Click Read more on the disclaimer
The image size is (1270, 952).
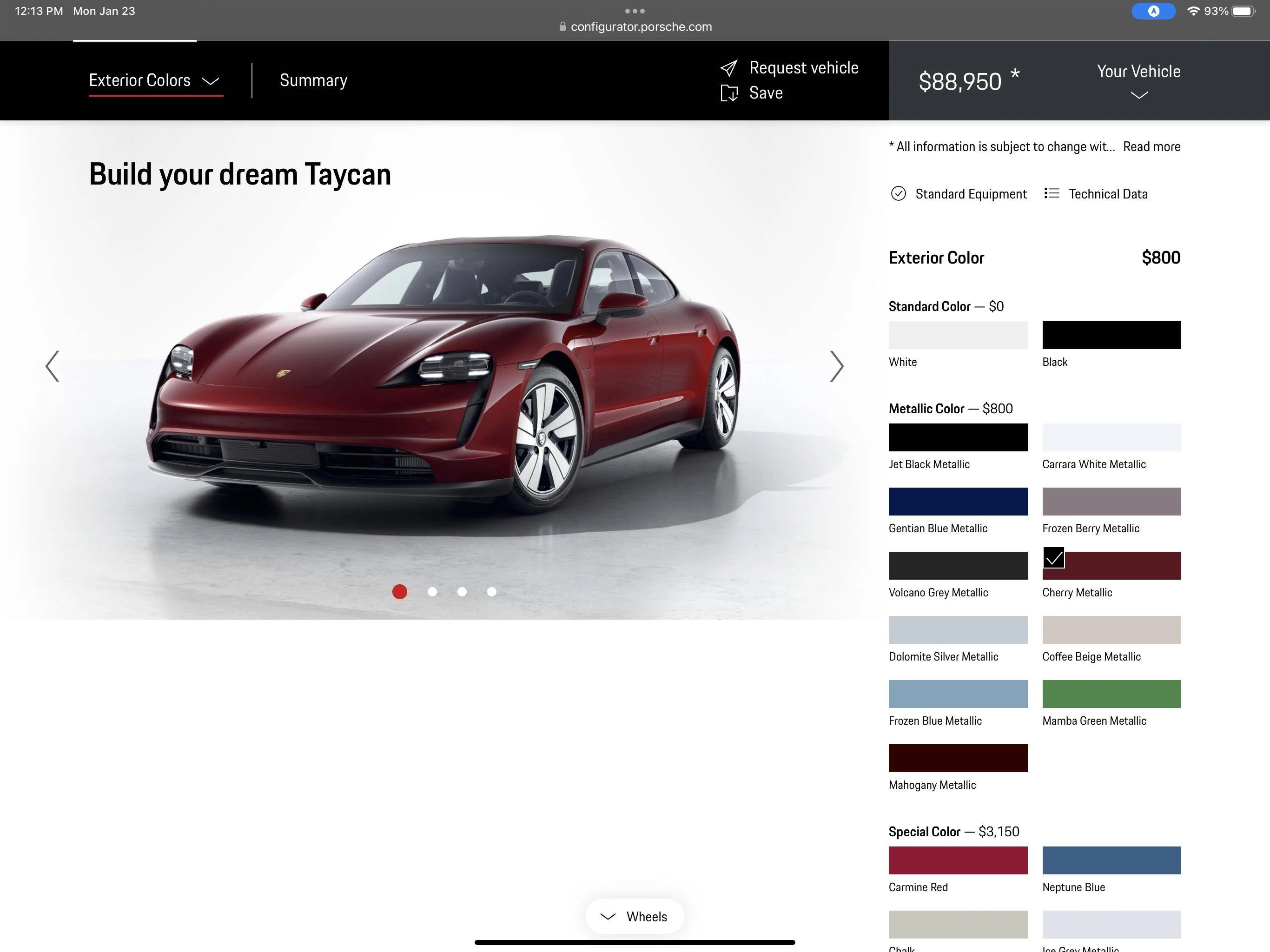pyautogui.click(x=1152, y=147)
